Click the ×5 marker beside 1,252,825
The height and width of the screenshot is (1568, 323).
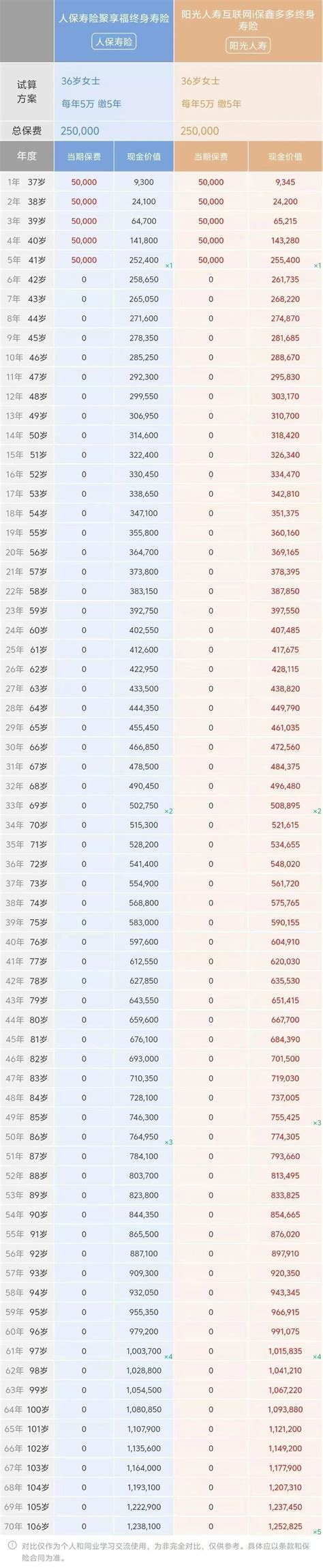point(317,1531)
